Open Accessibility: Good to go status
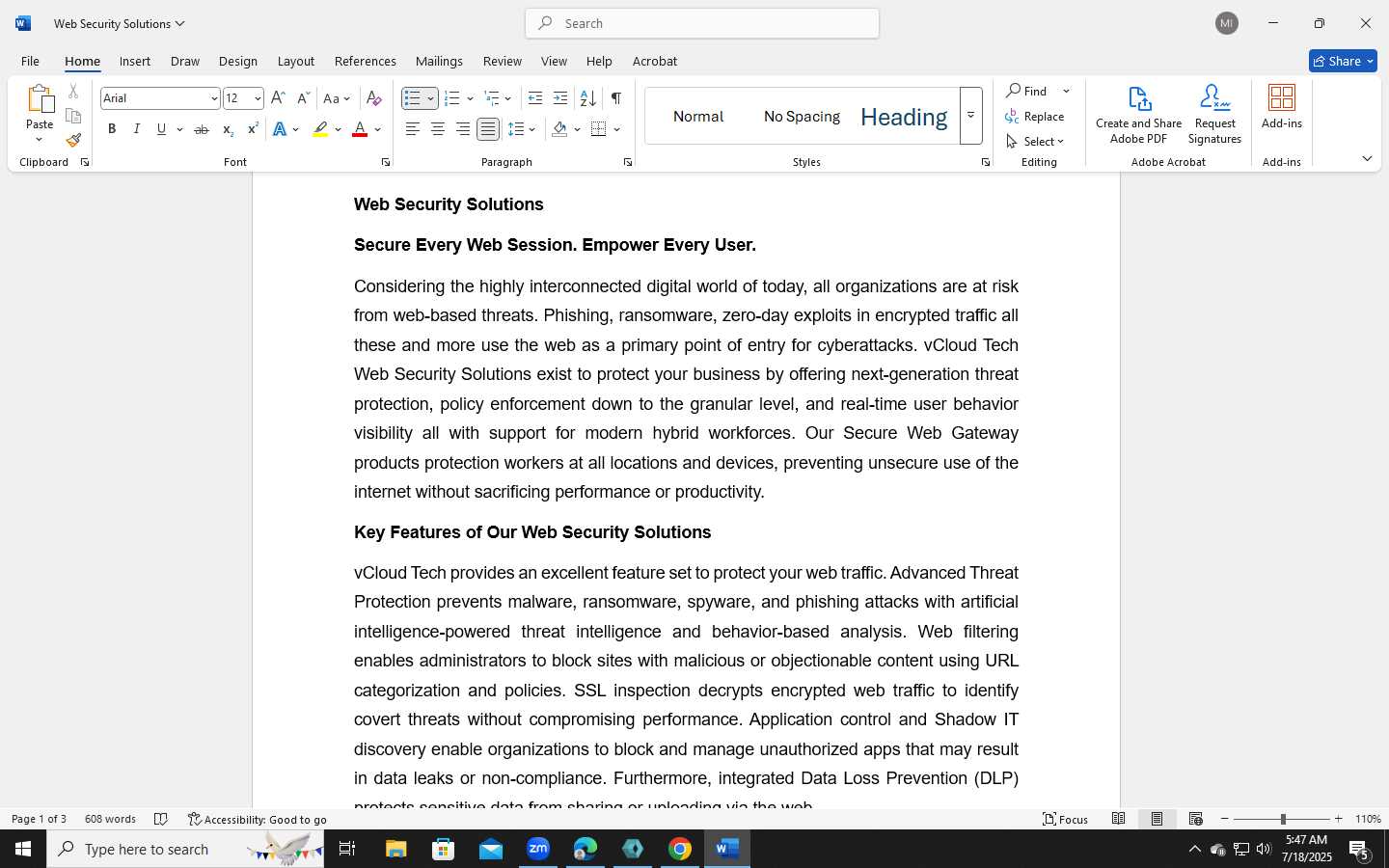Image resolution: width=1389 pixels, height=868 pixels. (x=258, y=819)
